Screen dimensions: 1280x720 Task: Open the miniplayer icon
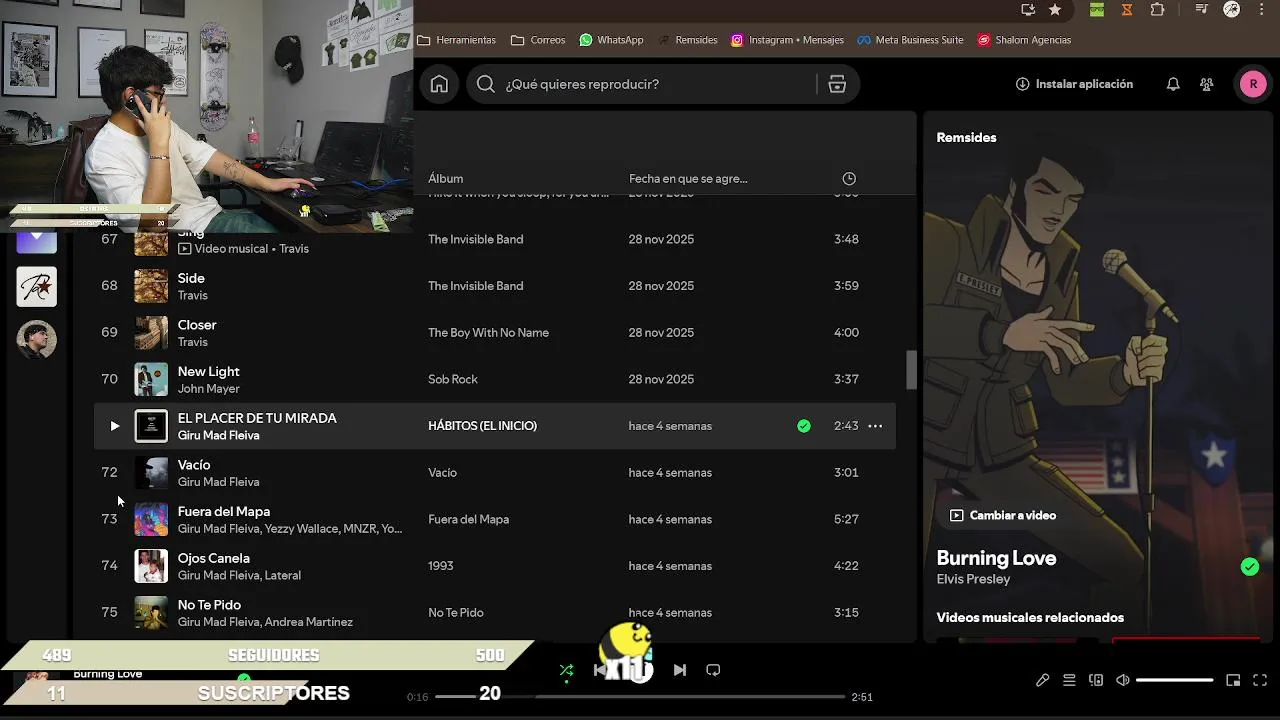pos(1233,680)
